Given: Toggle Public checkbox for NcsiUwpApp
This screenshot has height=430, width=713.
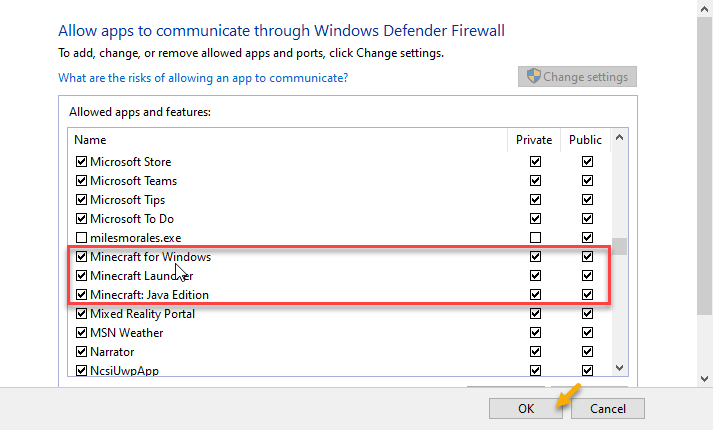Looking at the screenshot, I should 587,370.
